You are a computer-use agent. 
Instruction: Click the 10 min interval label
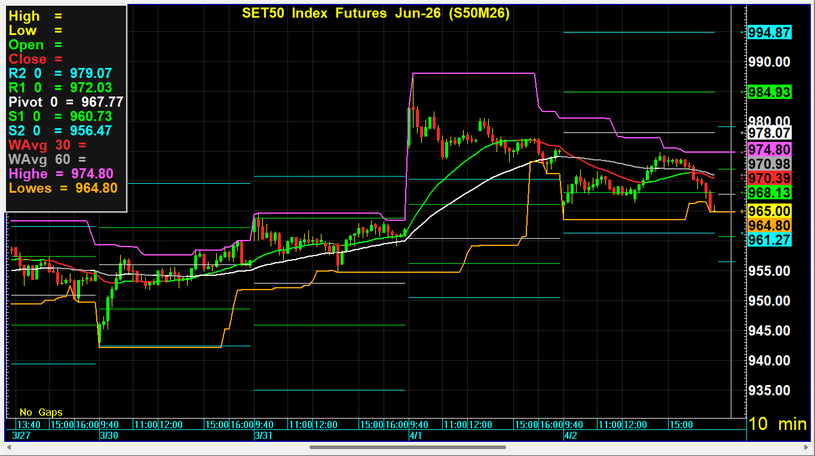pyautogui.click(x=777, y=424)
